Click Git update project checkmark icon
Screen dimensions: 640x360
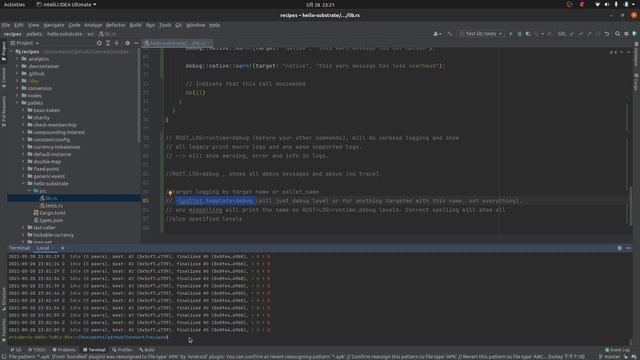point(572,34)
